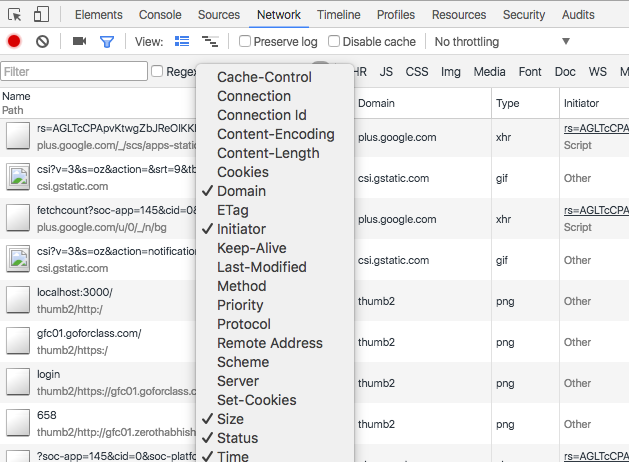Toggle the device mode icon

tap(41, 14)
